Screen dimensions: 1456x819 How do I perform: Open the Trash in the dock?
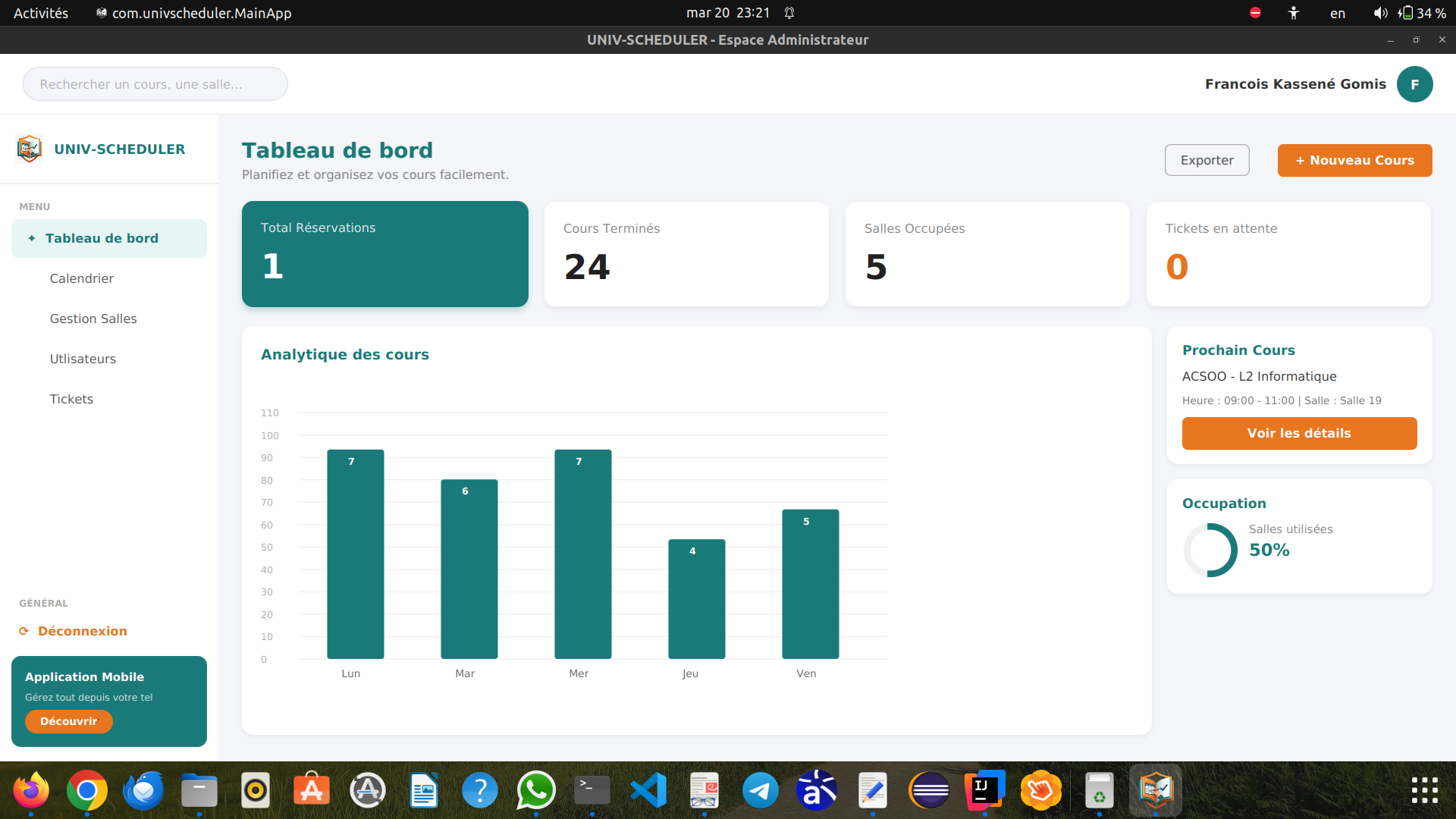[1100, 790]
